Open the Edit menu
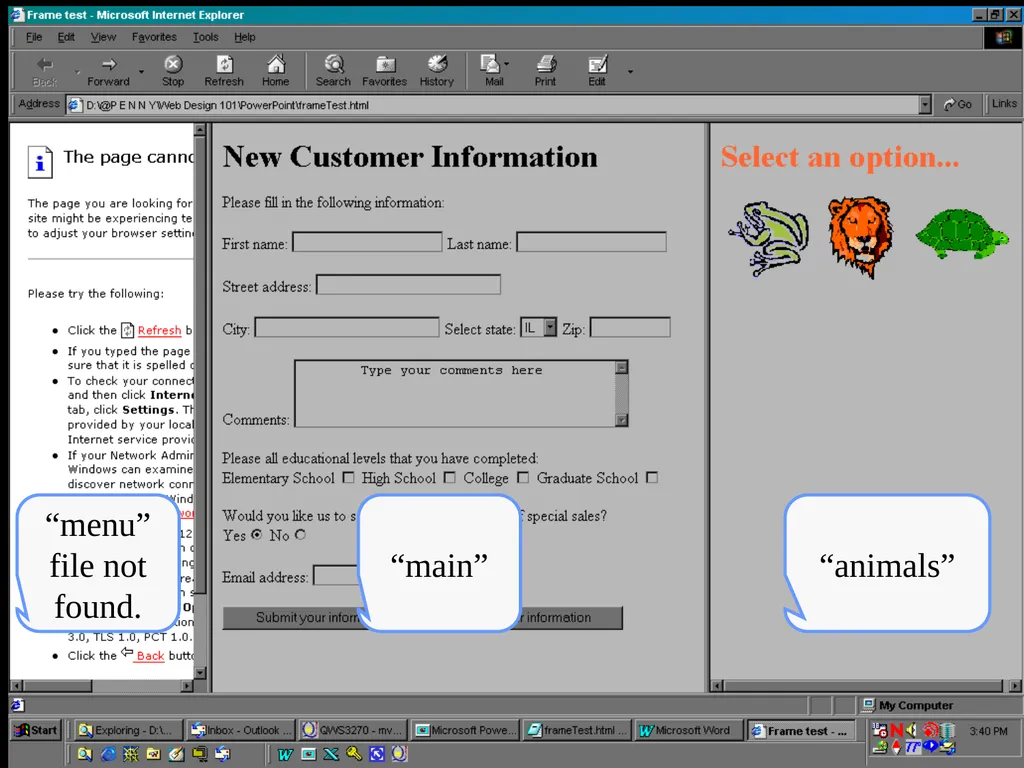The width and height of the screenshot is (1024, 768). [x=66, y=37]
